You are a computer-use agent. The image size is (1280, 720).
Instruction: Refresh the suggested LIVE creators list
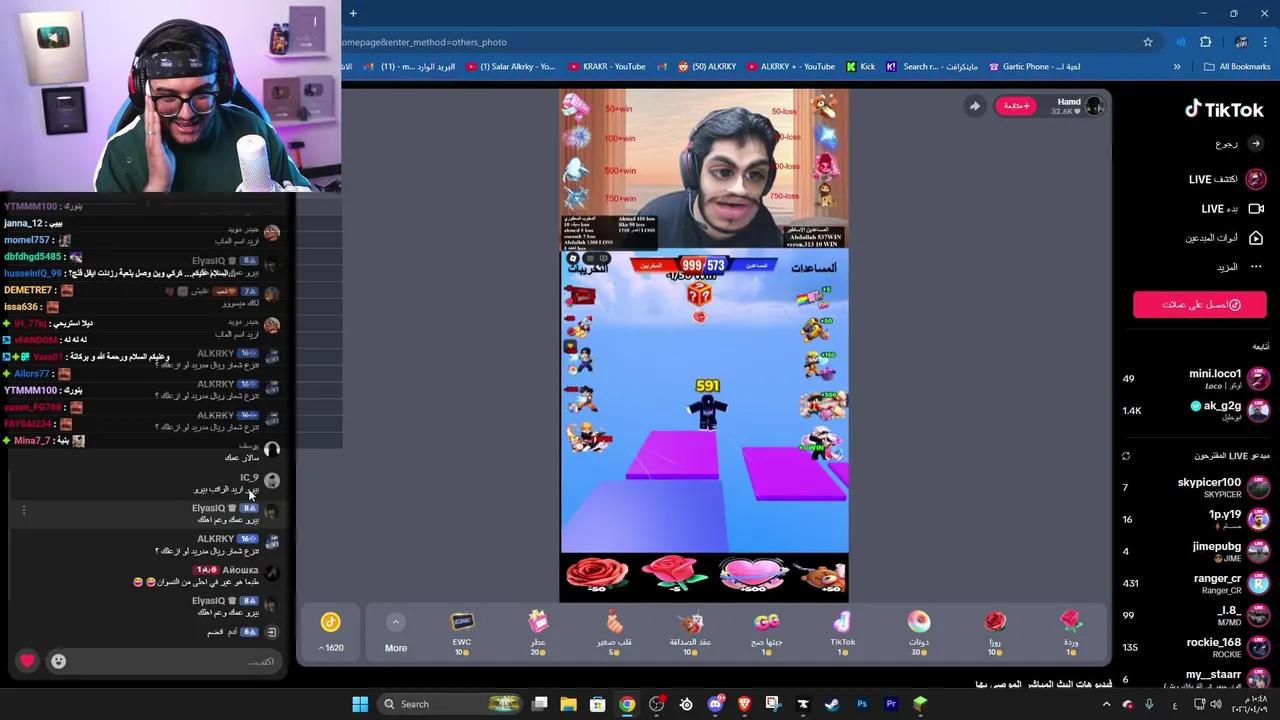(x=1126, y=456)
